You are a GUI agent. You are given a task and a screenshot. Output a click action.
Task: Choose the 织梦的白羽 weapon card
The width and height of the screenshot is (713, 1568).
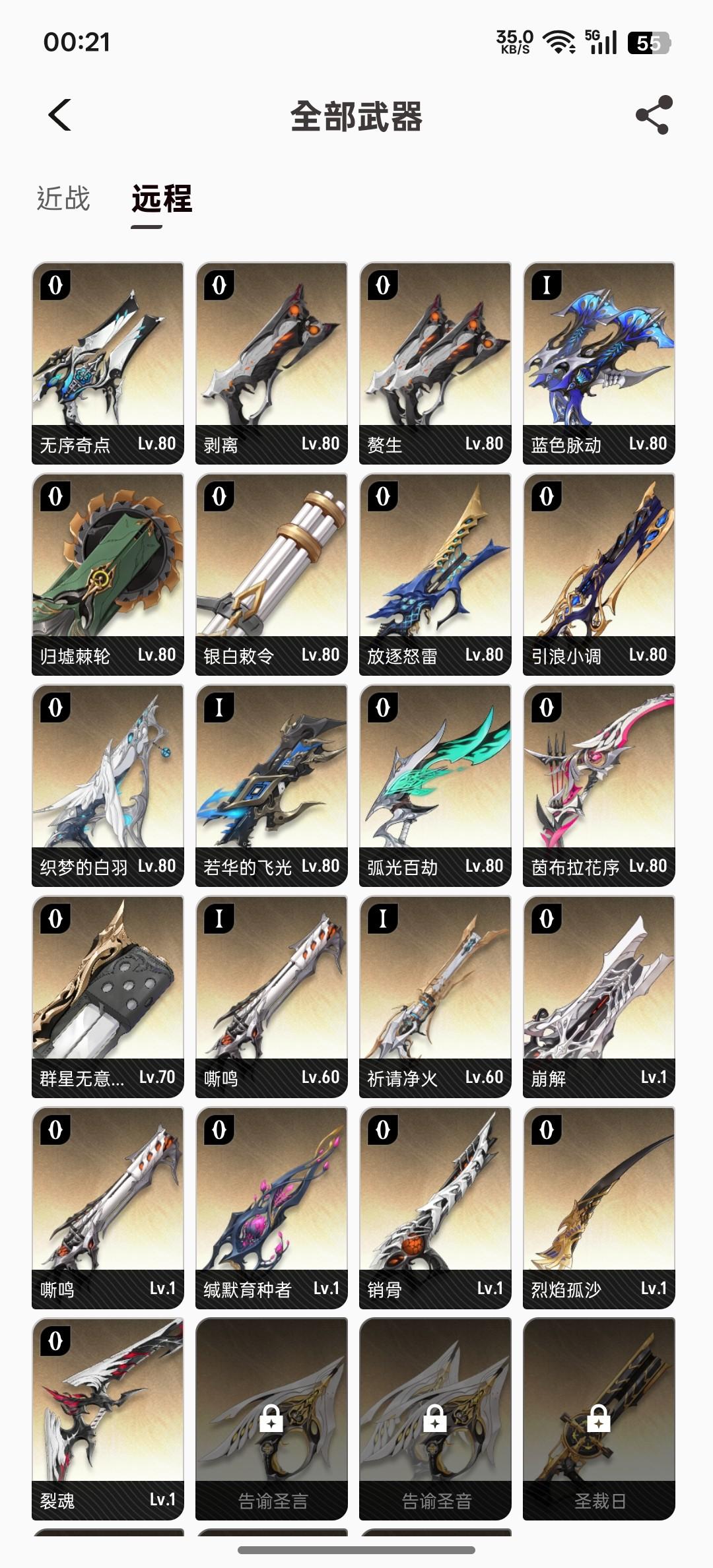108,785
